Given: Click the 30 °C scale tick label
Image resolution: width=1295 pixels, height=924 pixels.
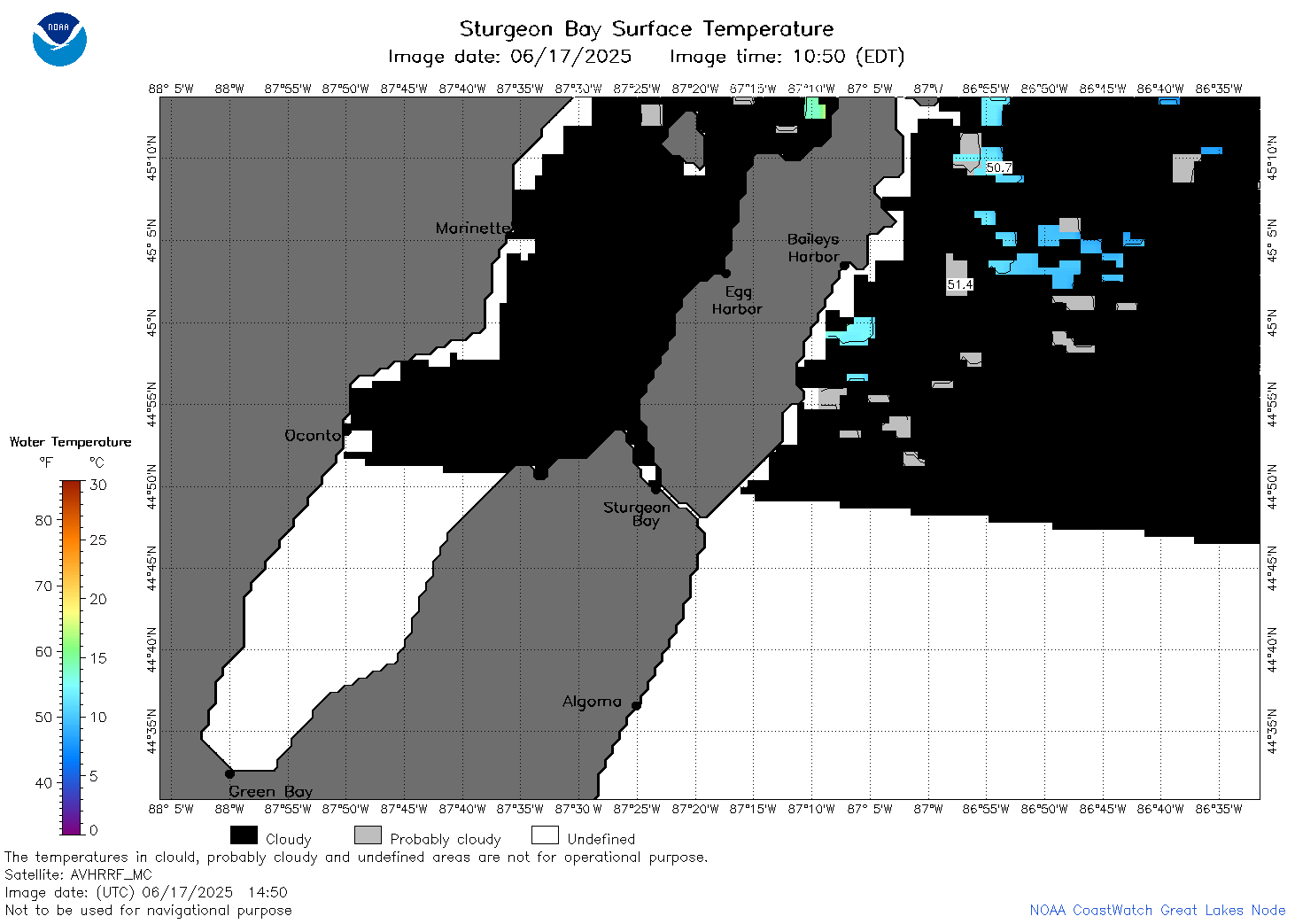Looking at the screenshot, I should pos(98,485).
